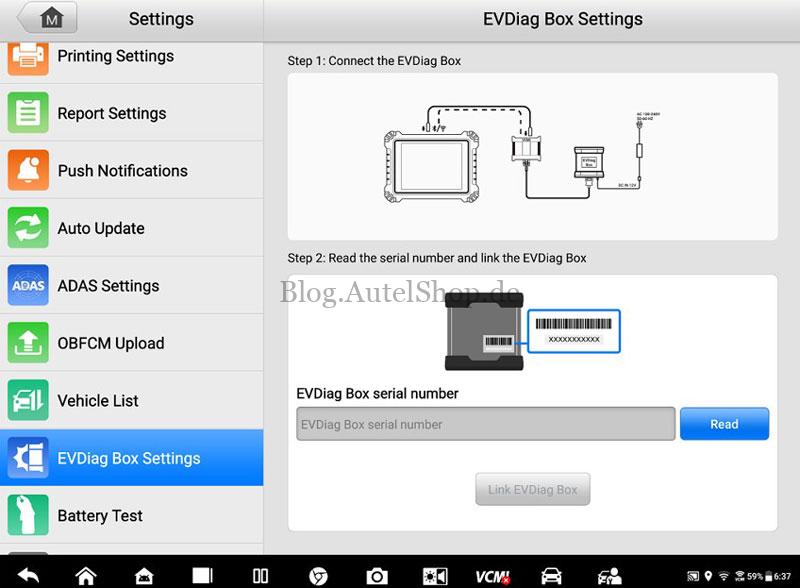Open the camera from navigation bar

click(x=377, y=576)
